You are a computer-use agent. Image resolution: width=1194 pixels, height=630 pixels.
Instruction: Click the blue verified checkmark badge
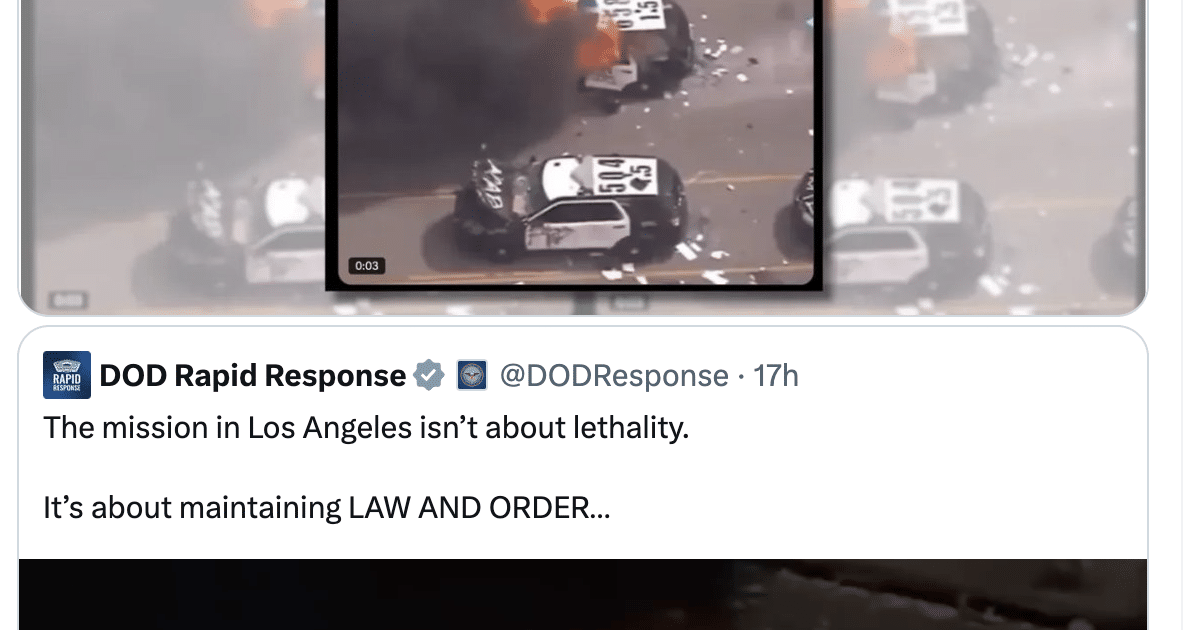(429, 375)
